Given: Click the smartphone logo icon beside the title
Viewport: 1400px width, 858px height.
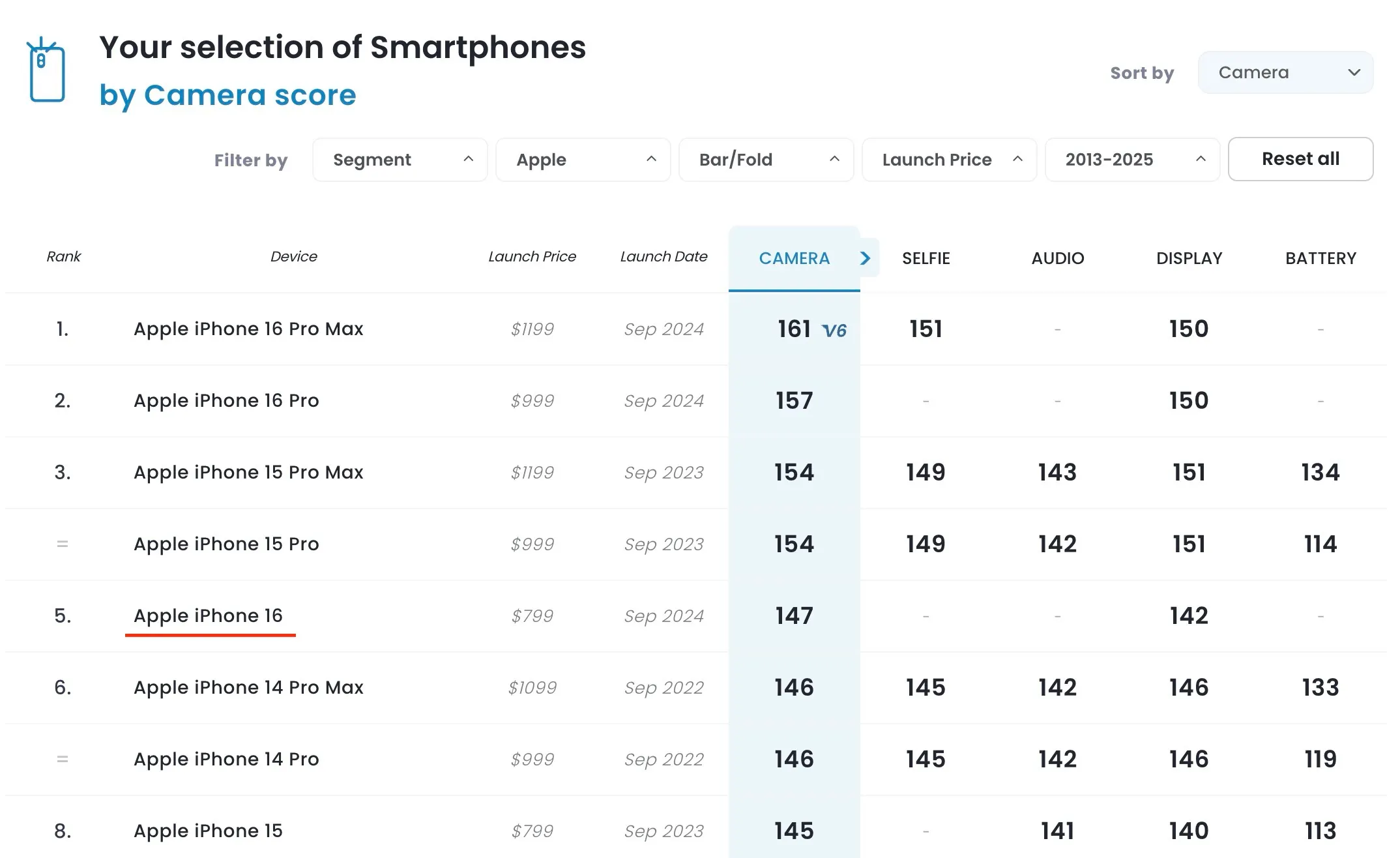Looking at the screenshot, I should [x=46, y=70].
